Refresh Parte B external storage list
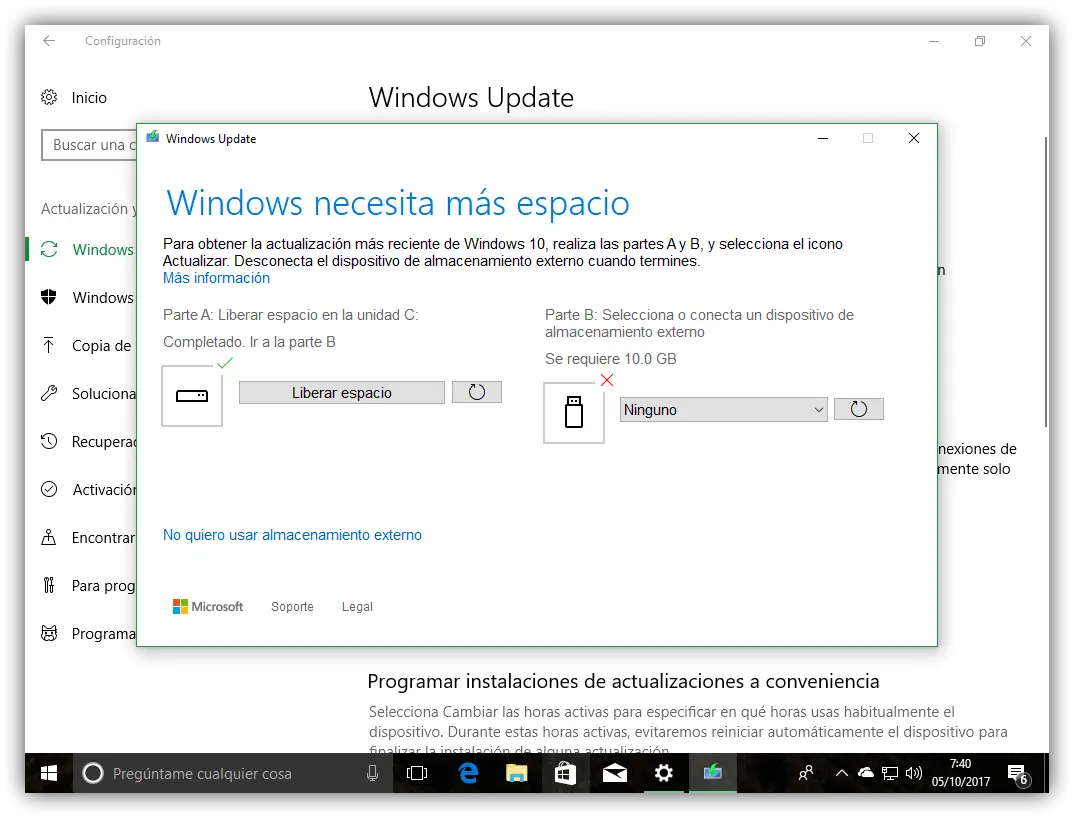This screenshot has width=1074, height=818. coord(858,409)
